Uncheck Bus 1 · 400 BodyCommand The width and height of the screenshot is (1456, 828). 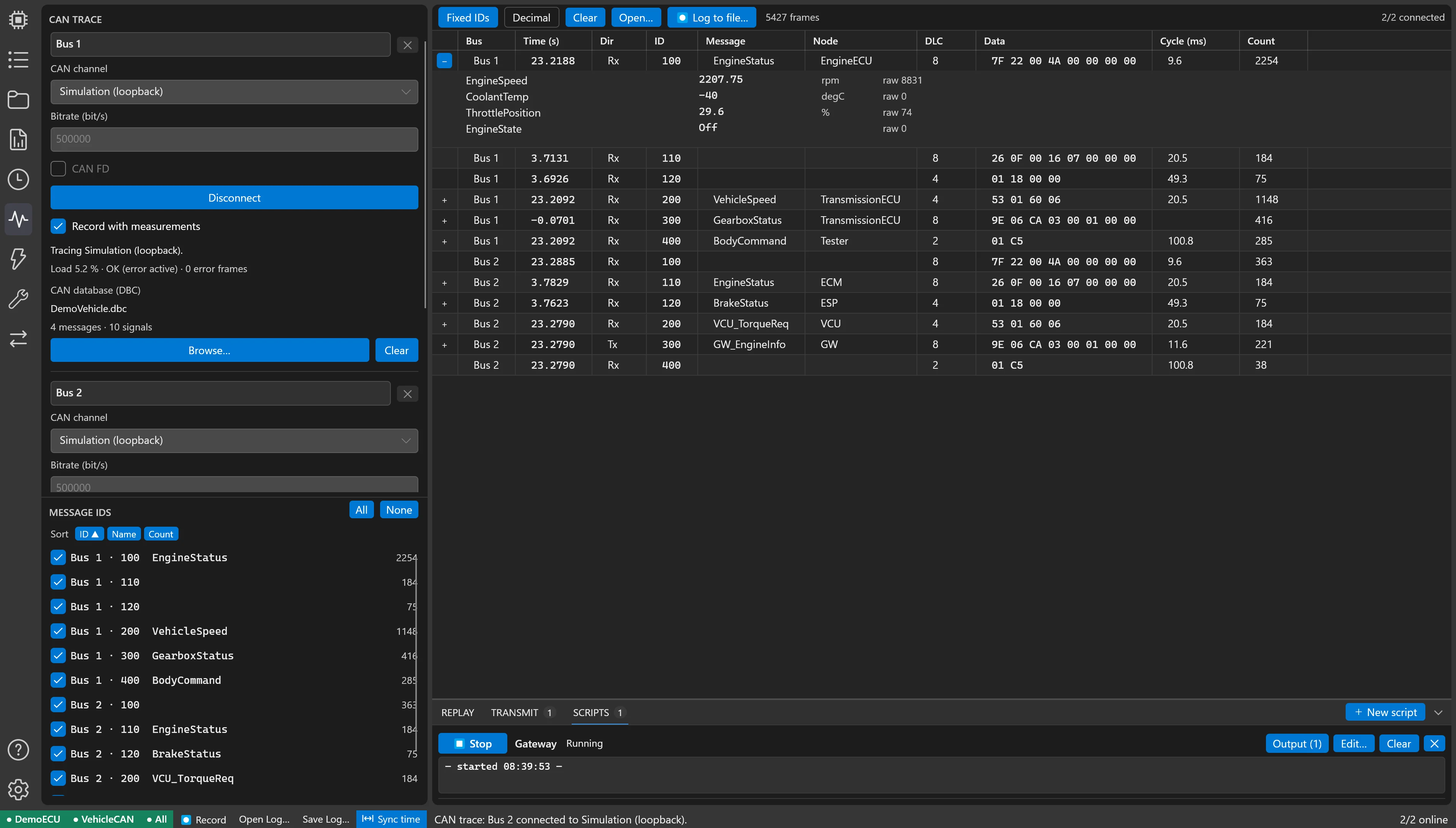click(58, 680)
